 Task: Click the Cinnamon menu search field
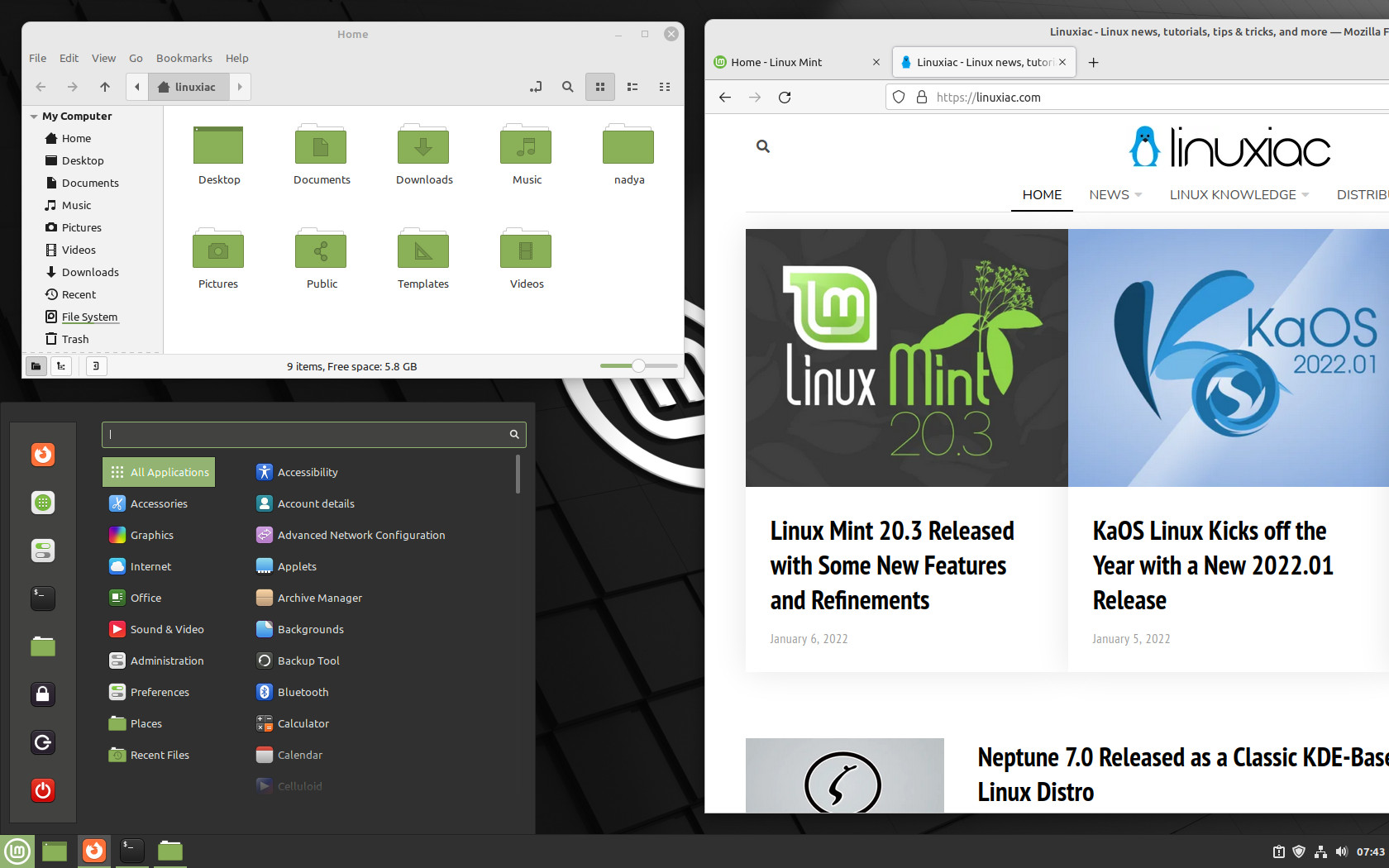click(314, 435)
